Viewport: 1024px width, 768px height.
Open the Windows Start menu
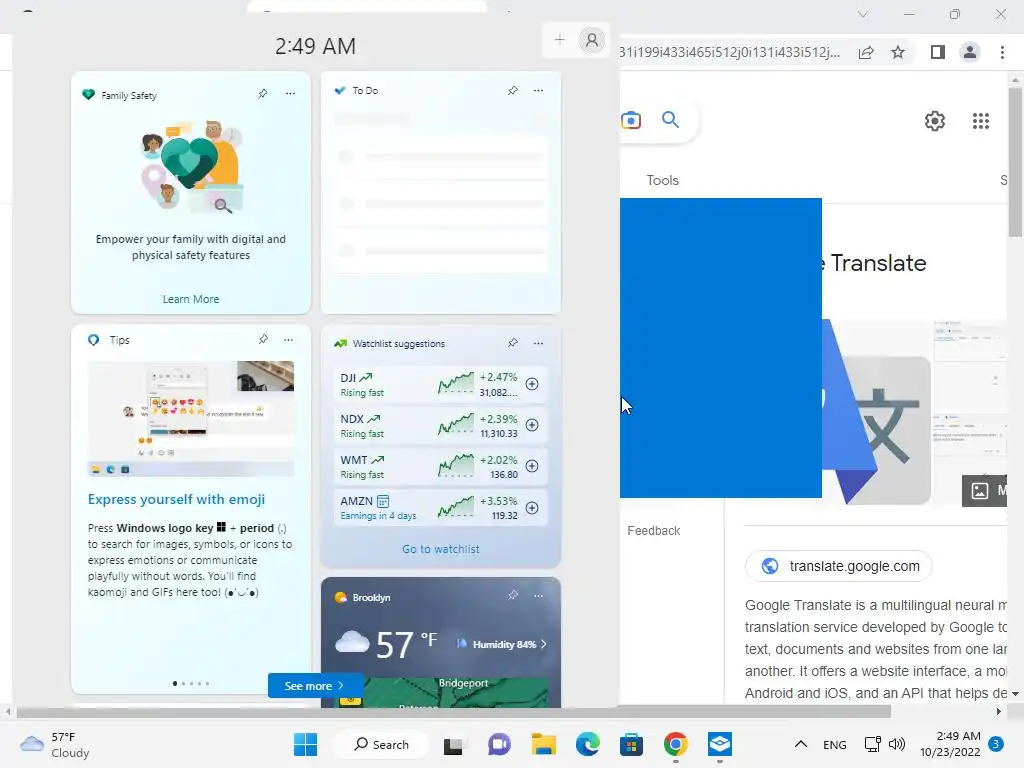pyautogui.click(x=305, y=744)
